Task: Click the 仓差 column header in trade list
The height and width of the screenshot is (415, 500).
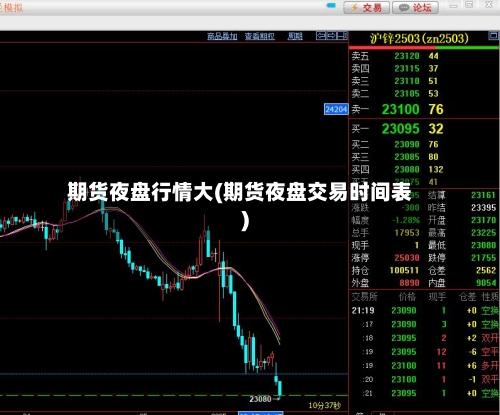Action: point(467,297)
